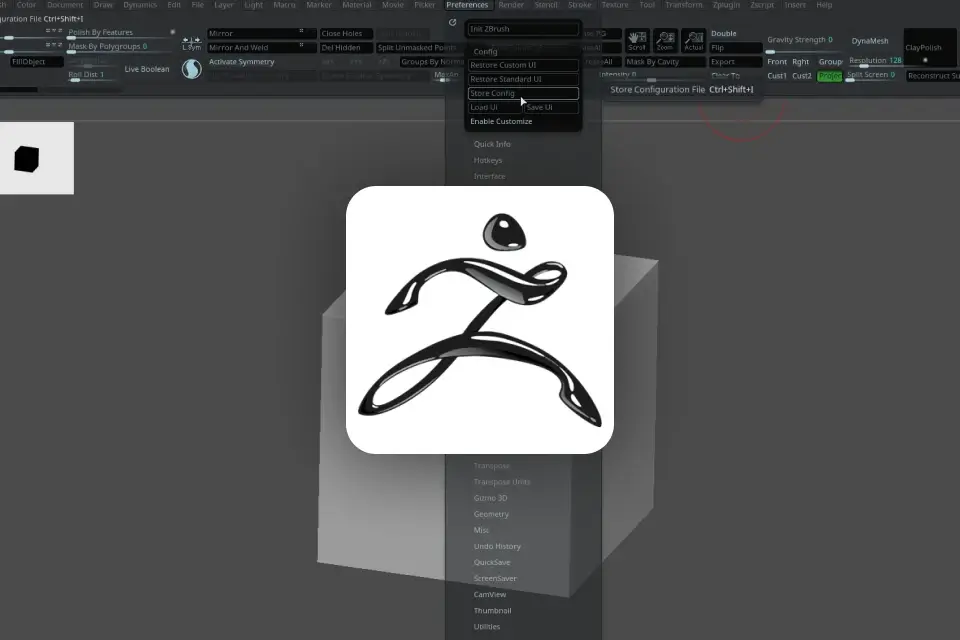The image size is (960, 640).
Task: Click the Mirror And Weld button
Action: [262, 48]
